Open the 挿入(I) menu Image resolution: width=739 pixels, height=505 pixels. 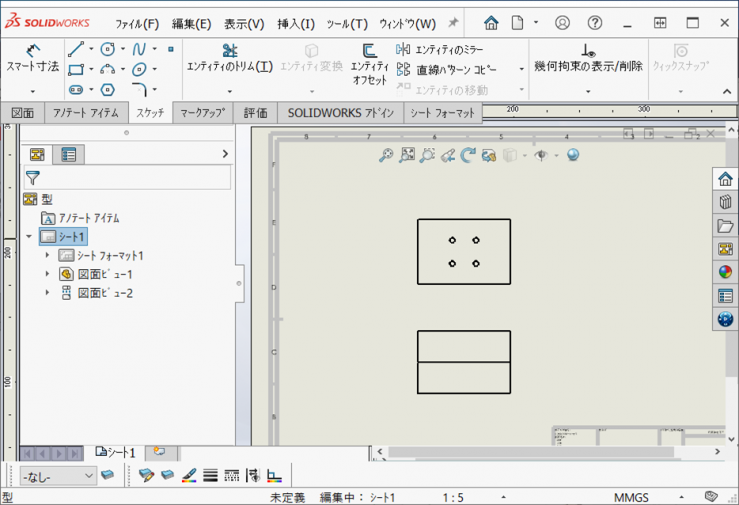tap(296, 24)
